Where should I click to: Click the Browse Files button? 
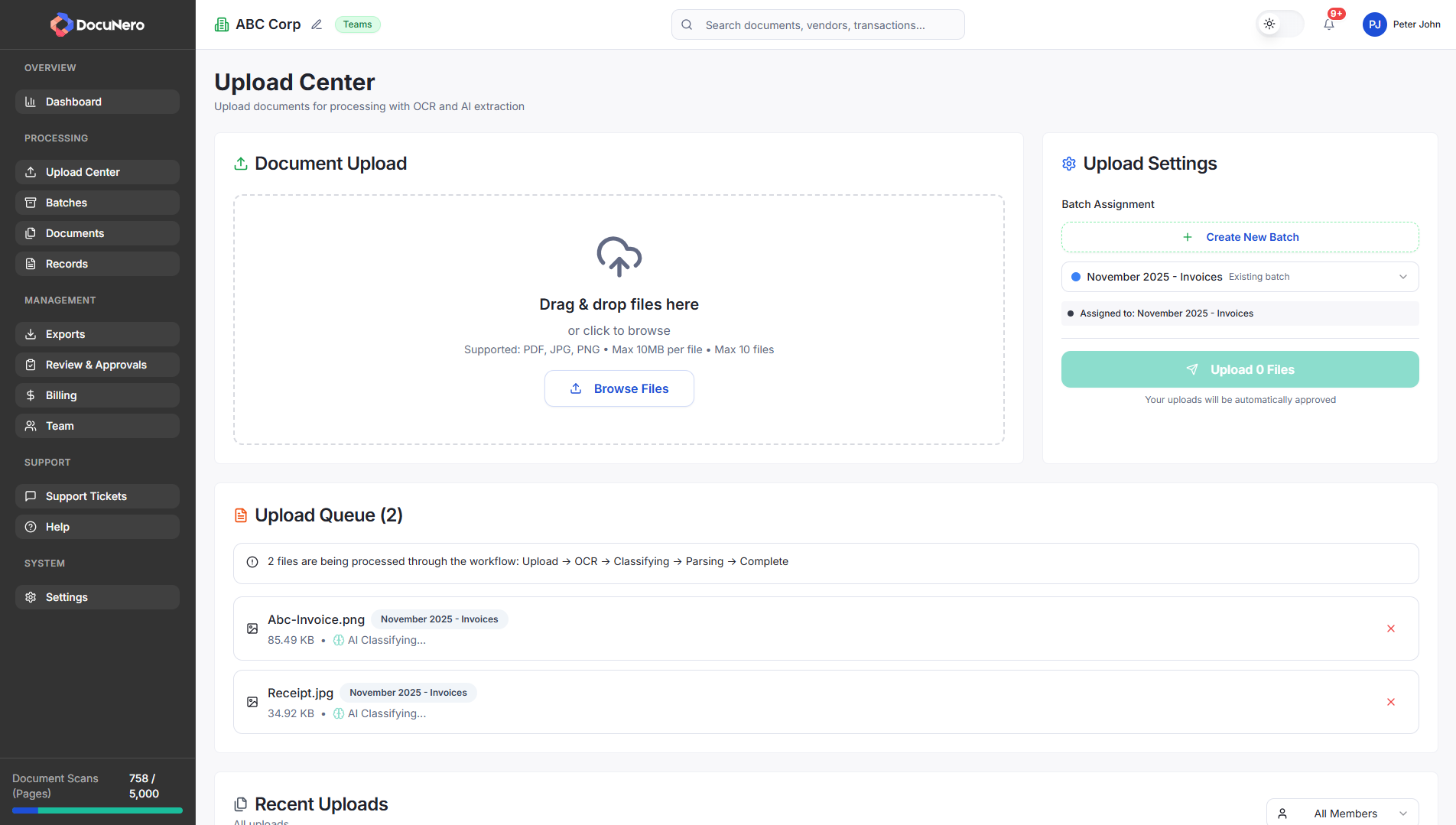pos(619,388)
